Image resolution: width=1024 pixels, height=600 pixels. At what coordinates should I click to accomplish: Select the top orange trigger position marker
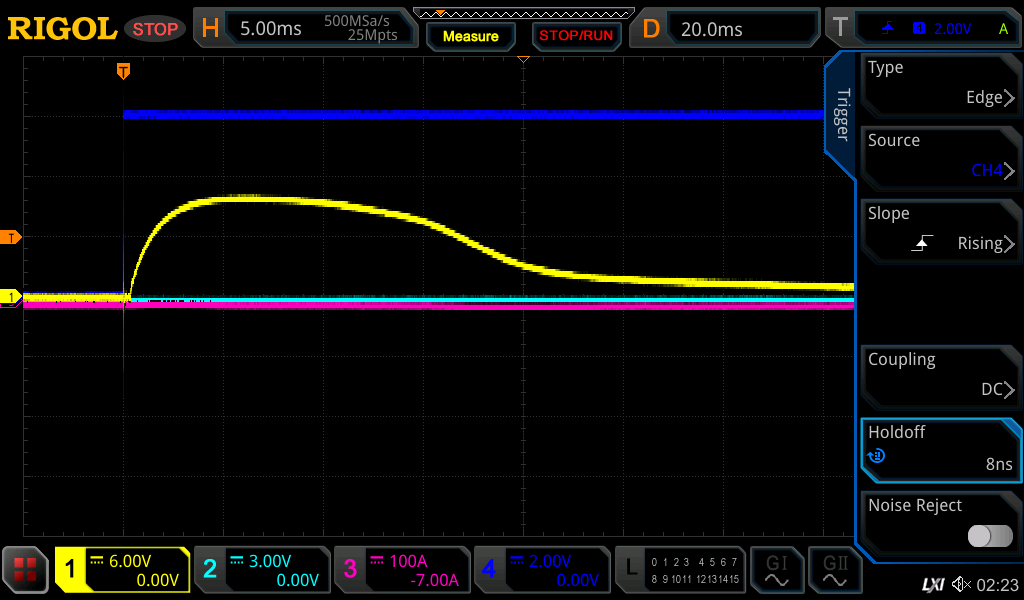123,71
